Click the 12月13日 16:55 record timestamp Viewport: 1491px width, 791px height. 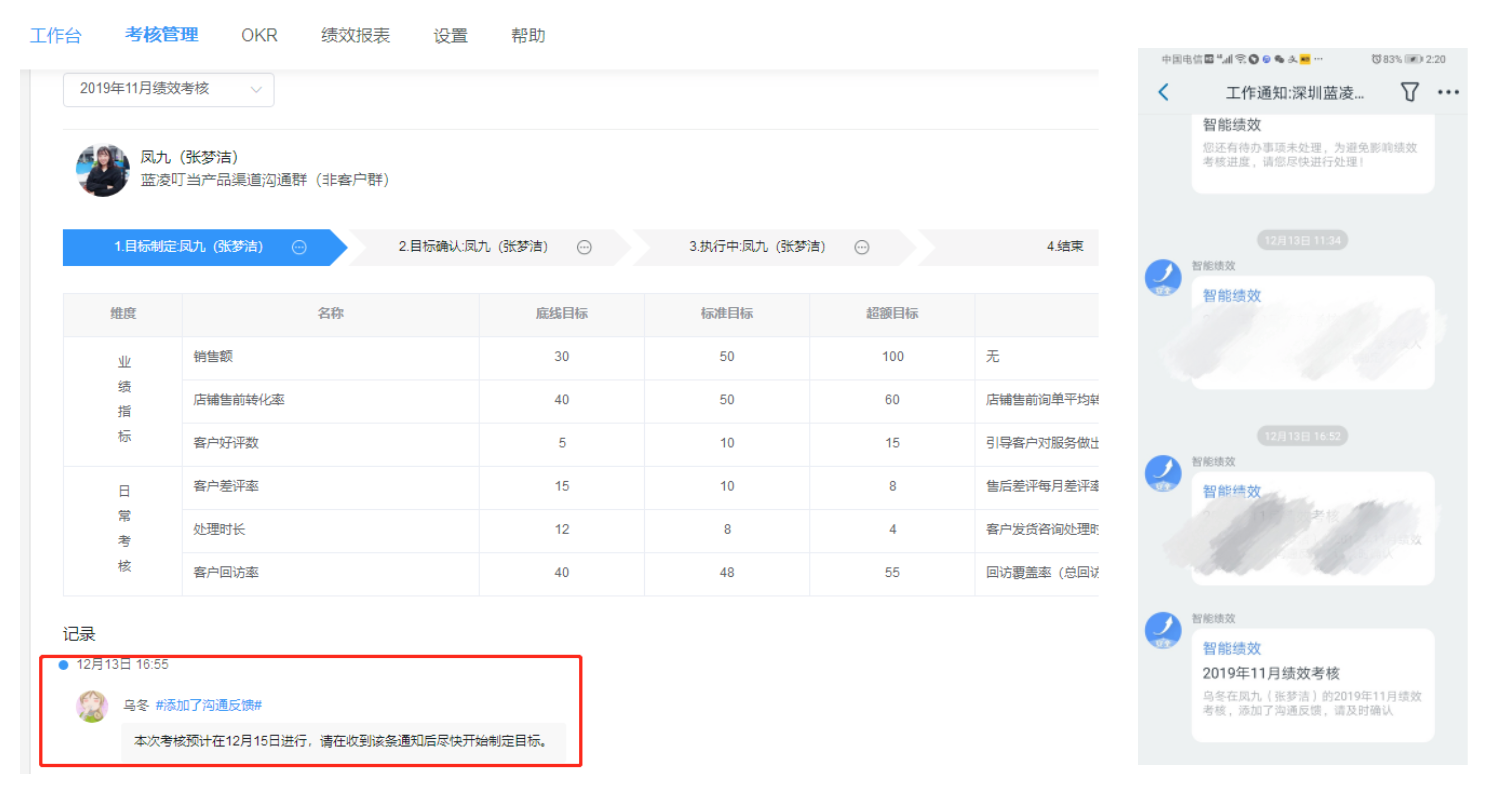click(122, 664)
